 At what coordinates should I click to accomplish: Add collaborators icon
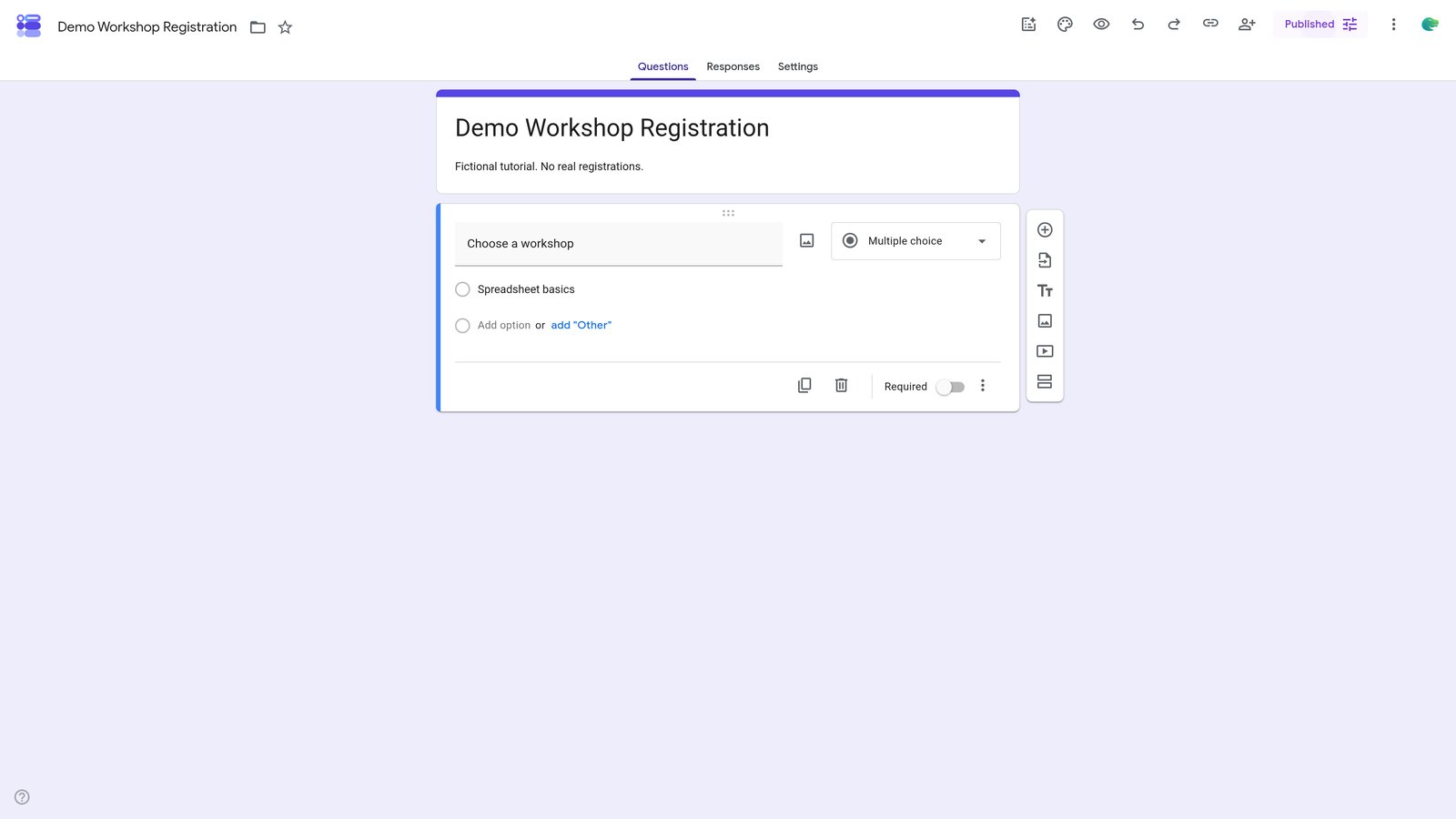(x=1247, y=25)
